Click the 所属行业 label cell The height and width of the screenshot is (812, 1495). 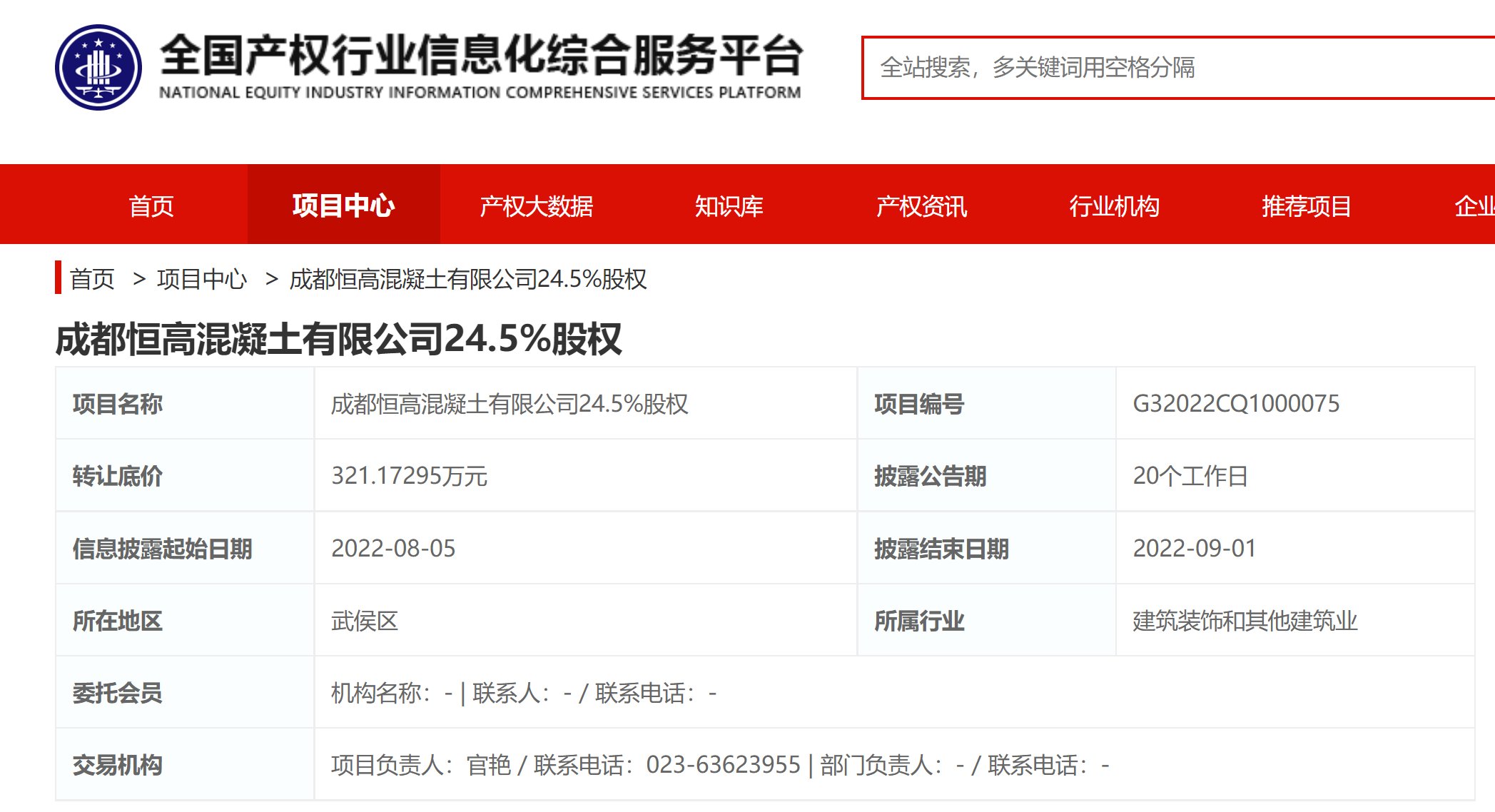tap(986, 621)
